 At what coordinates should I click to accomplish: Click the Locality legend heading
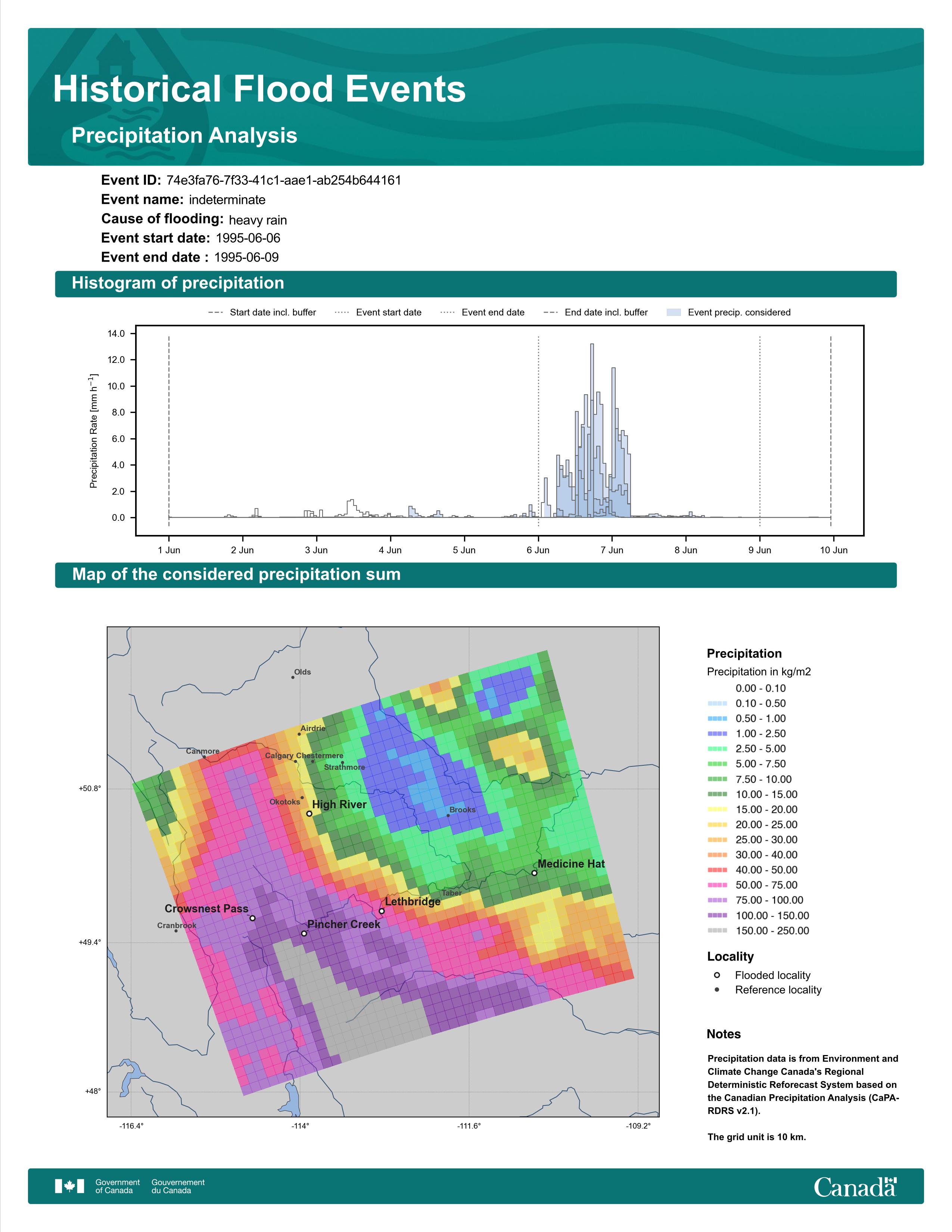click(x=730, y=957)
